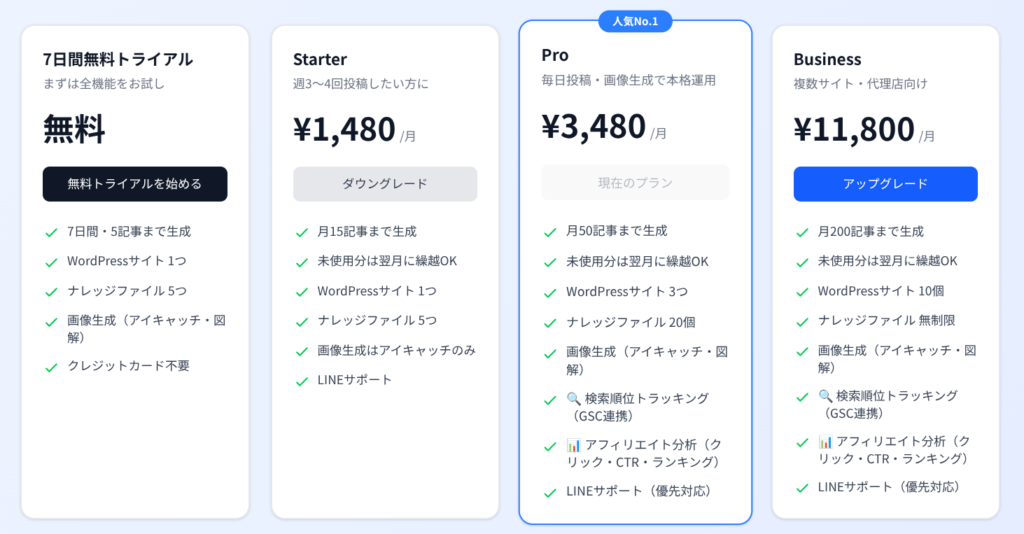Select the Business plan heading
The width and height of the screenshot is (1024, 534).
827,59
